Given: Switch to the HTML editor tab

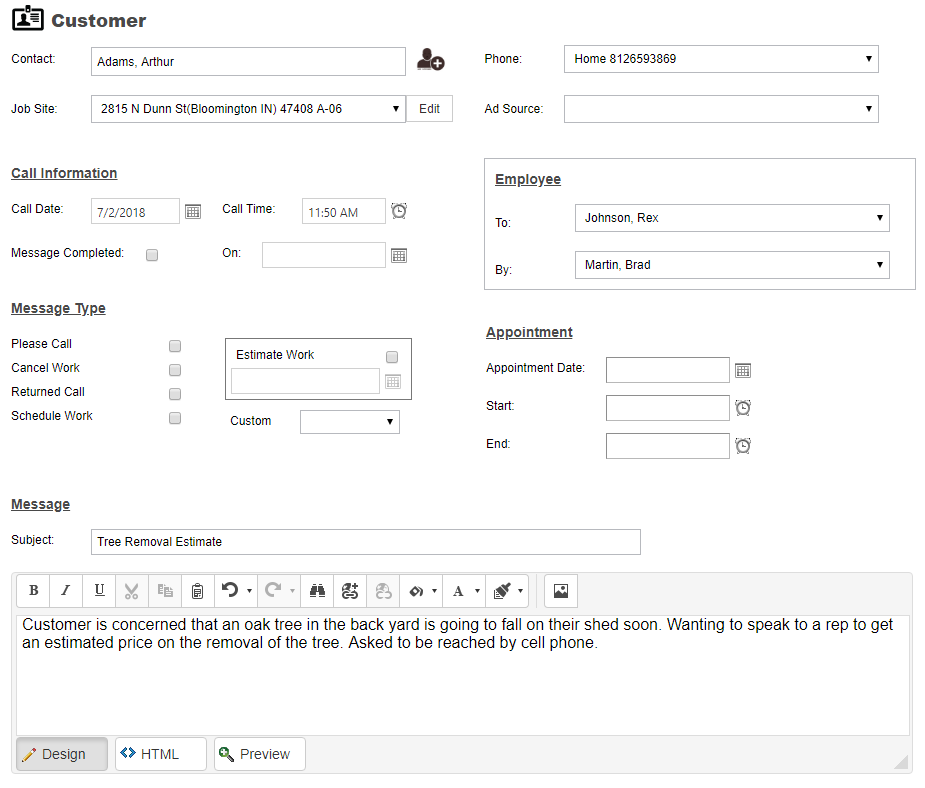Looking at the screenshot, I should [160, 754].
